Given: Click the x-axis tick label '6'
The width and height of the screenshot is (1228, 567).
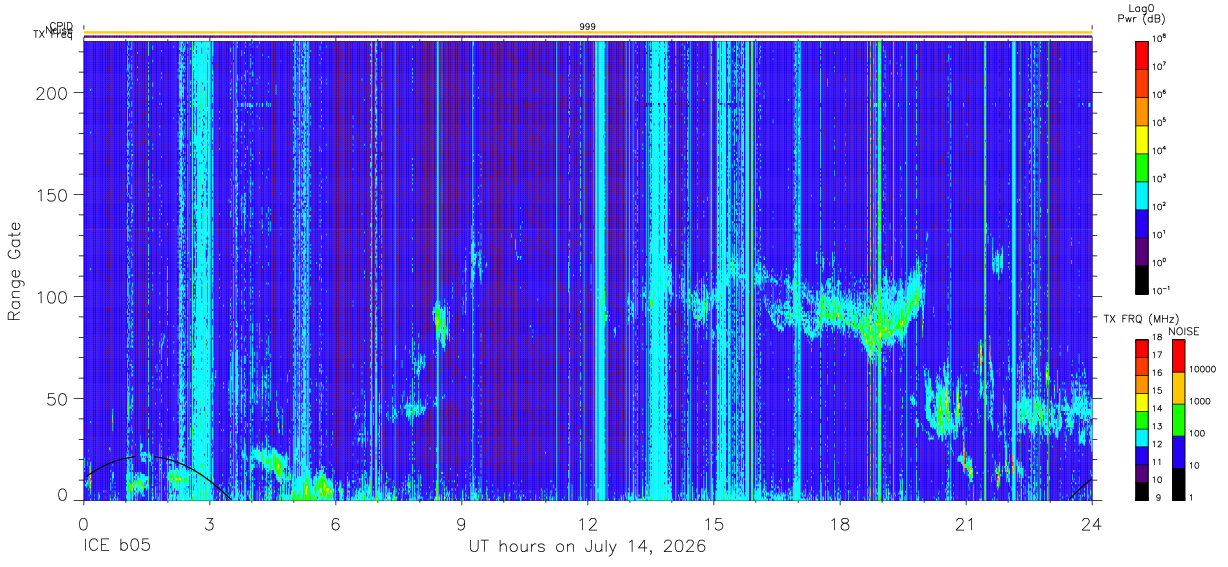Looking at the screenshot, I should (x=335, y=522).
